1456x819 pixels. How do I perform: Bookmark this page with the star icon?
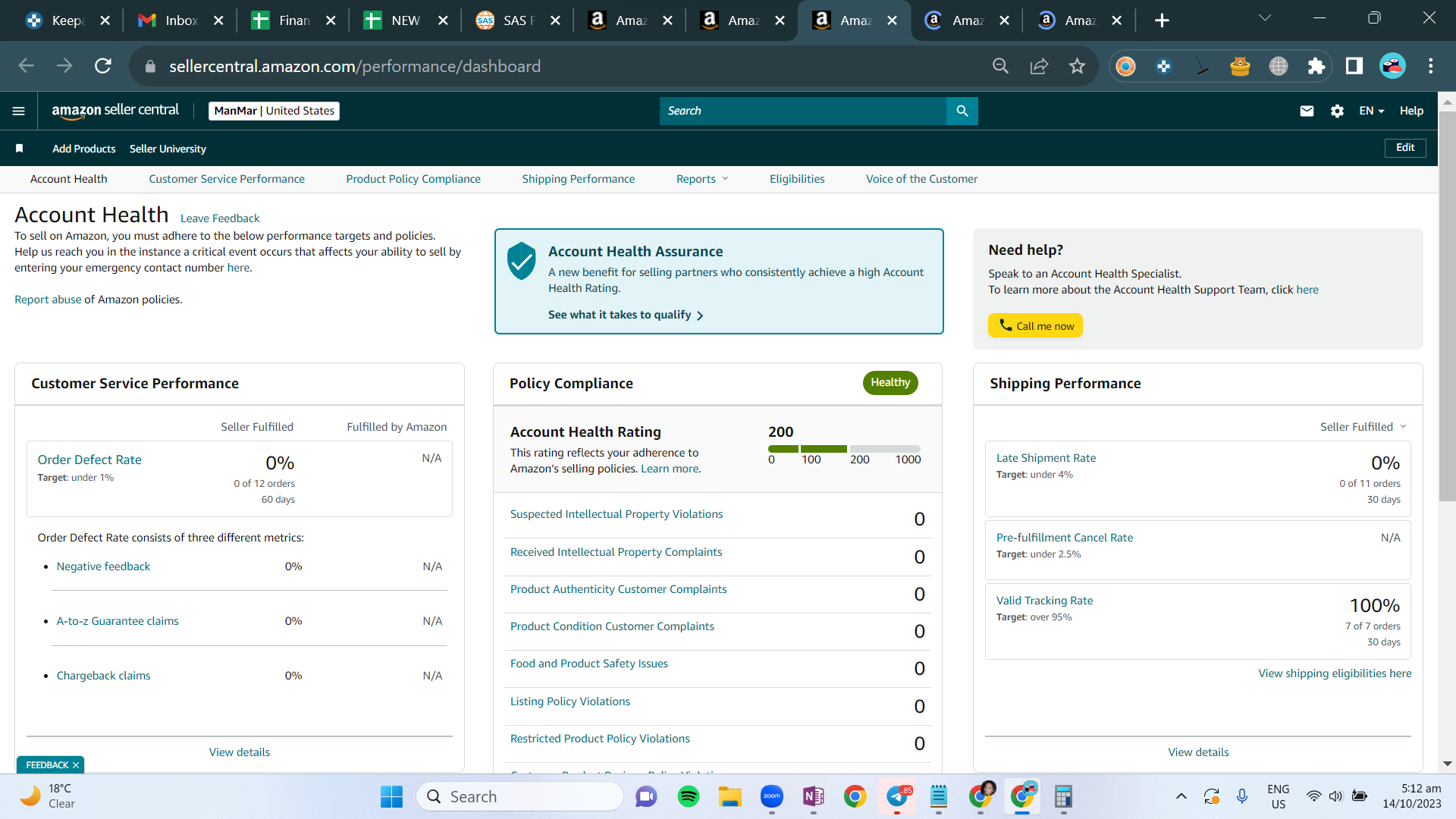click(x=1077, y=66)
